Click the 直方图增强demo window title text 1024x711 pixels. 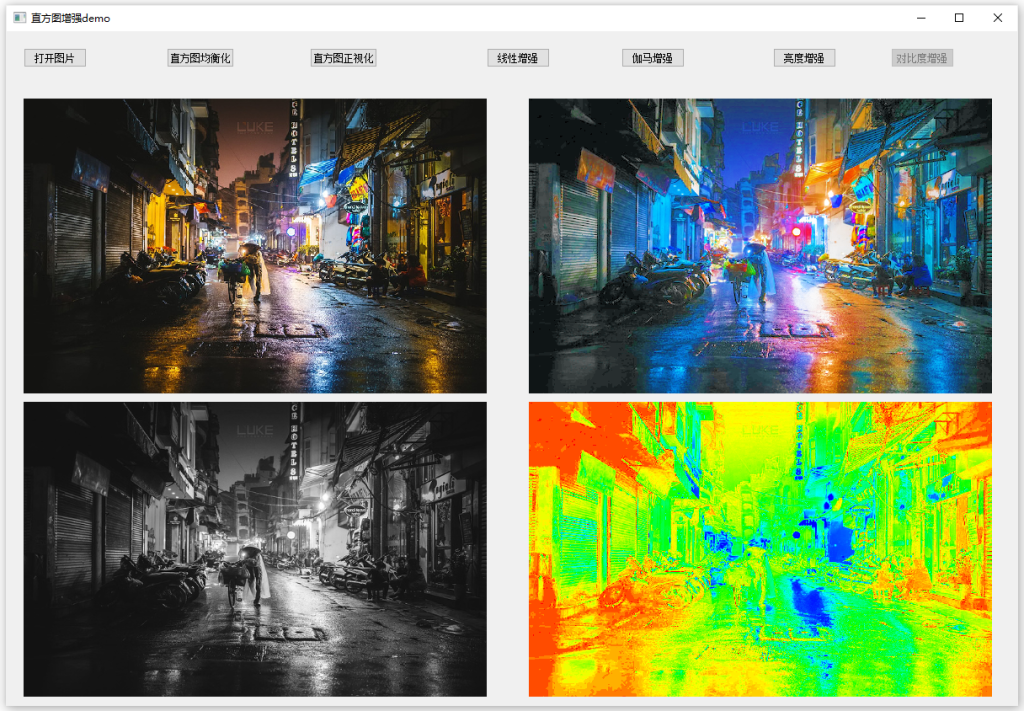pyautogui.click(x=71, y=18)
